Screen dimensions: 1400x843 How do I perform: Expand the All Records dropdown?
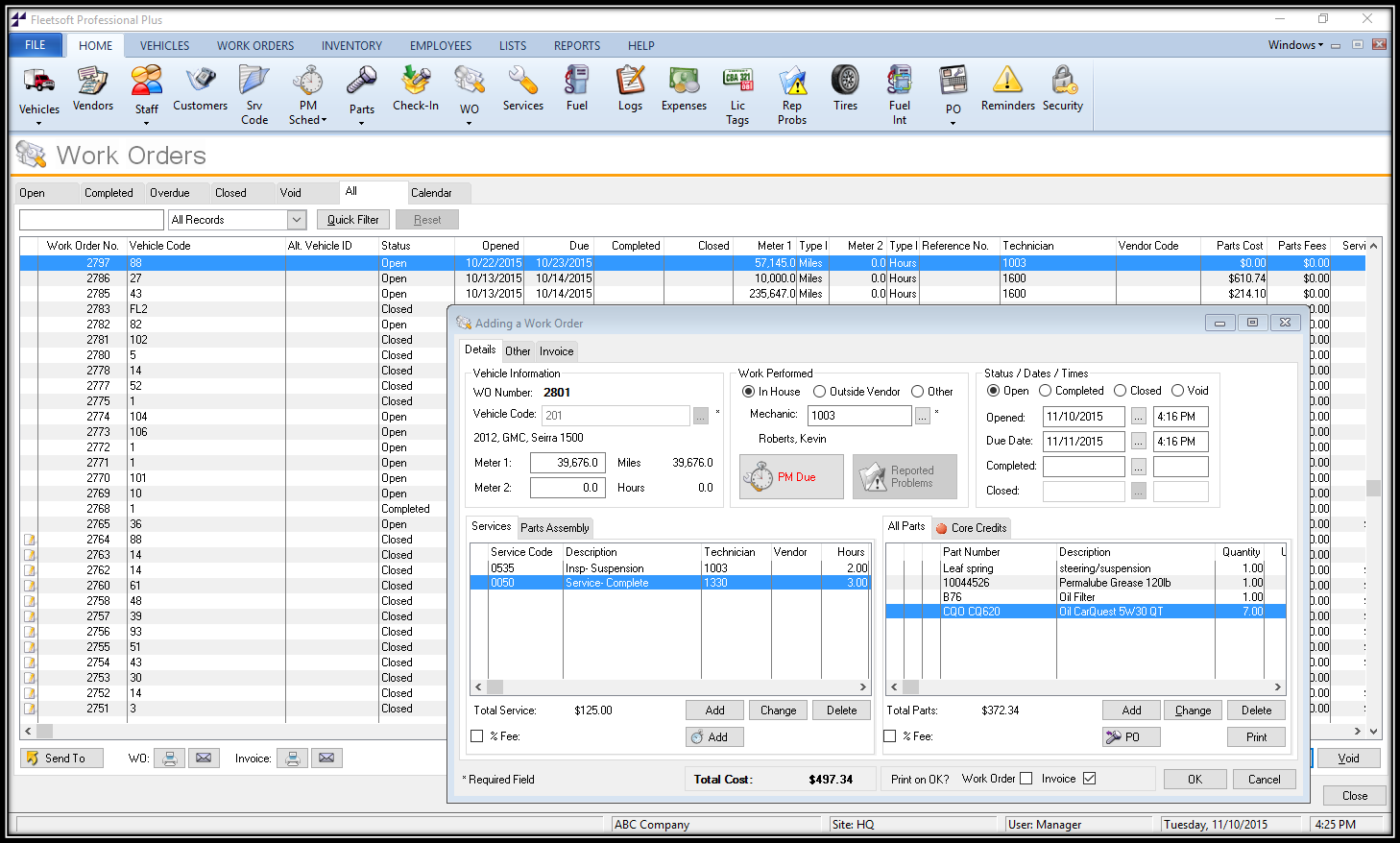pos(296,220)
